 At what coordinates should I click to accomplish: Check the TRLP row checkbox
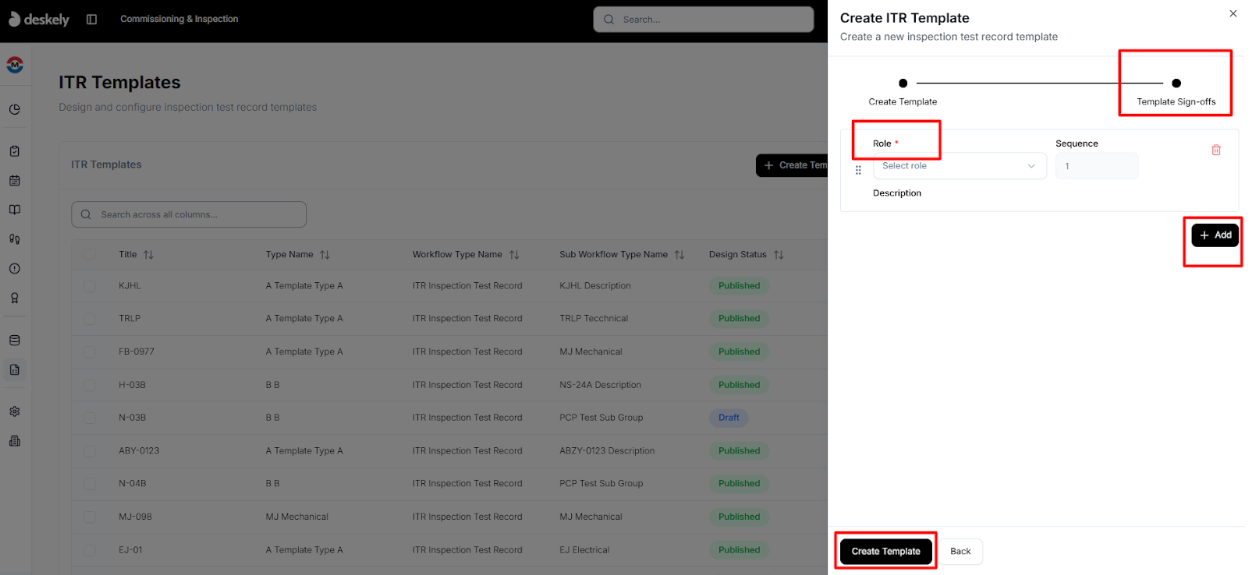89,319
